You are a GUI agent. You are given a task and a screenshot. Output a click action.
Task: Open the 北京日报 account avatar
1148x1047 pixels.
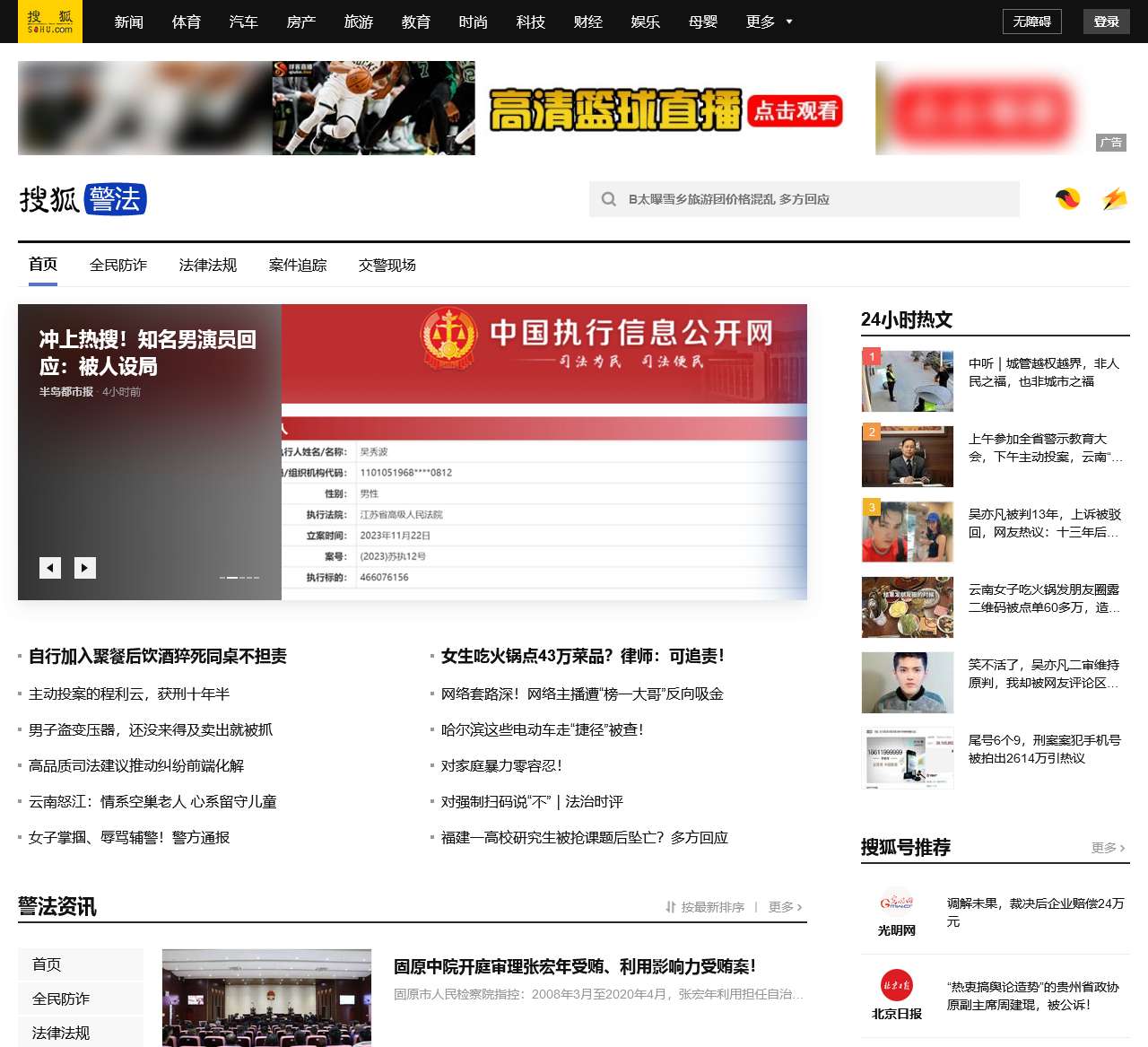[x=897, y=986]
